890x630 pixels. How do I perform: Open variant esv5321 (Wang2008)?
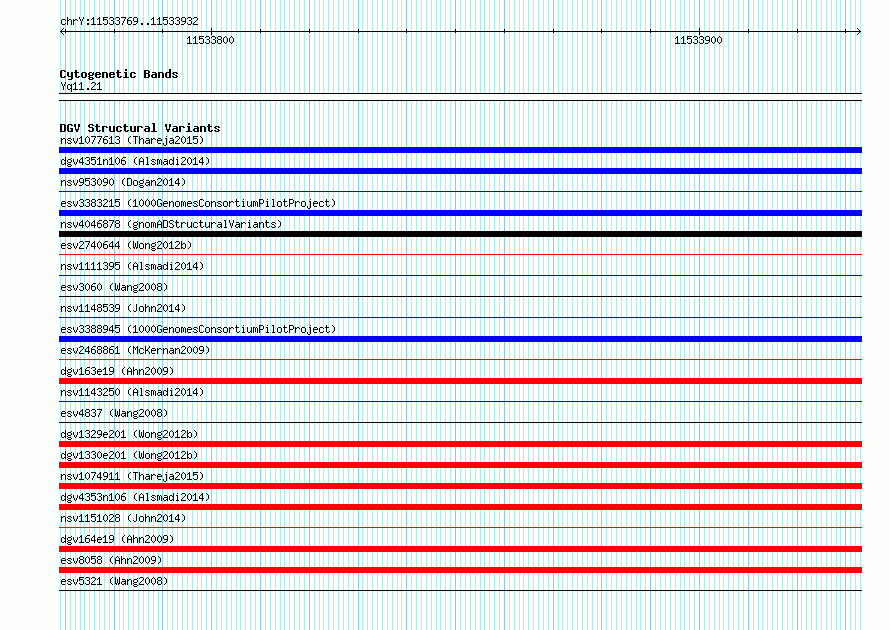[x=114, y=581]
